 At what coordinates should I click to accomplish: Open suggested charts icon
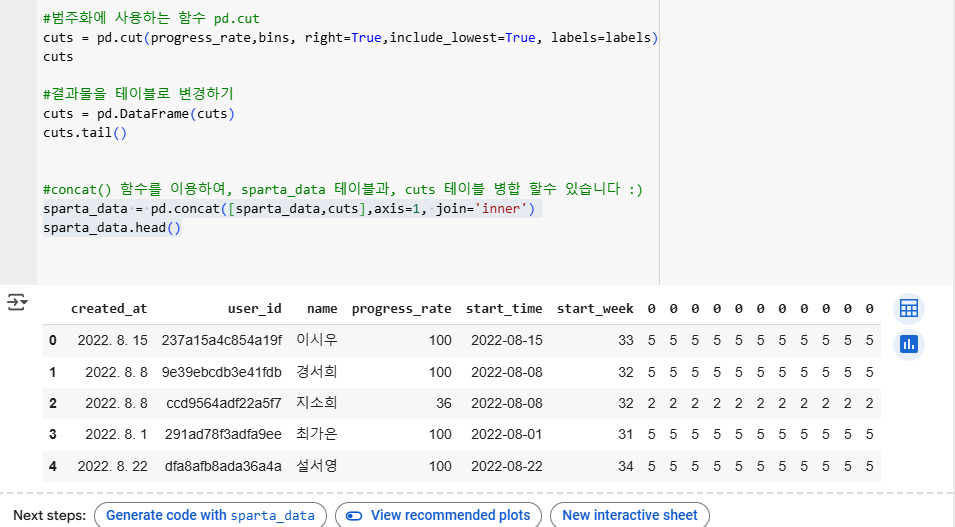coord(909,345)
